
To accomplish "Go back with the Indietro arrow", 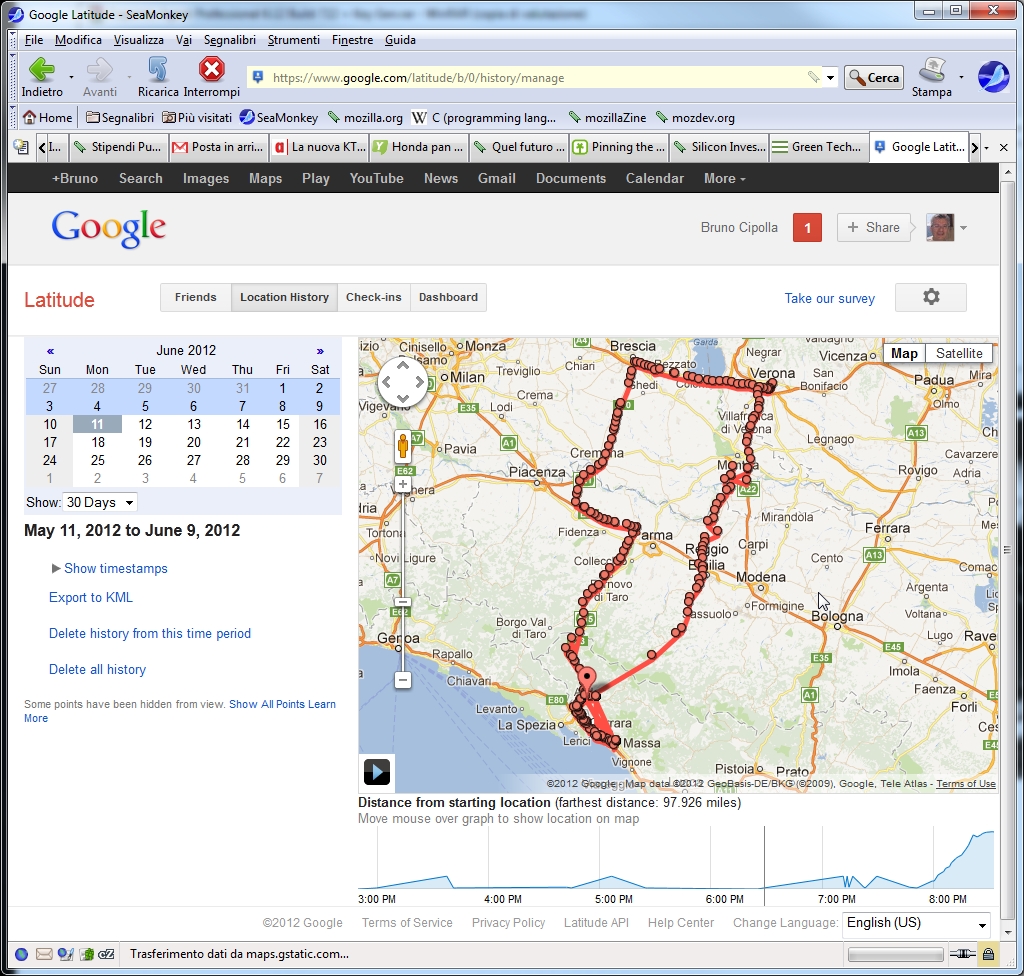I will (42, 77).
